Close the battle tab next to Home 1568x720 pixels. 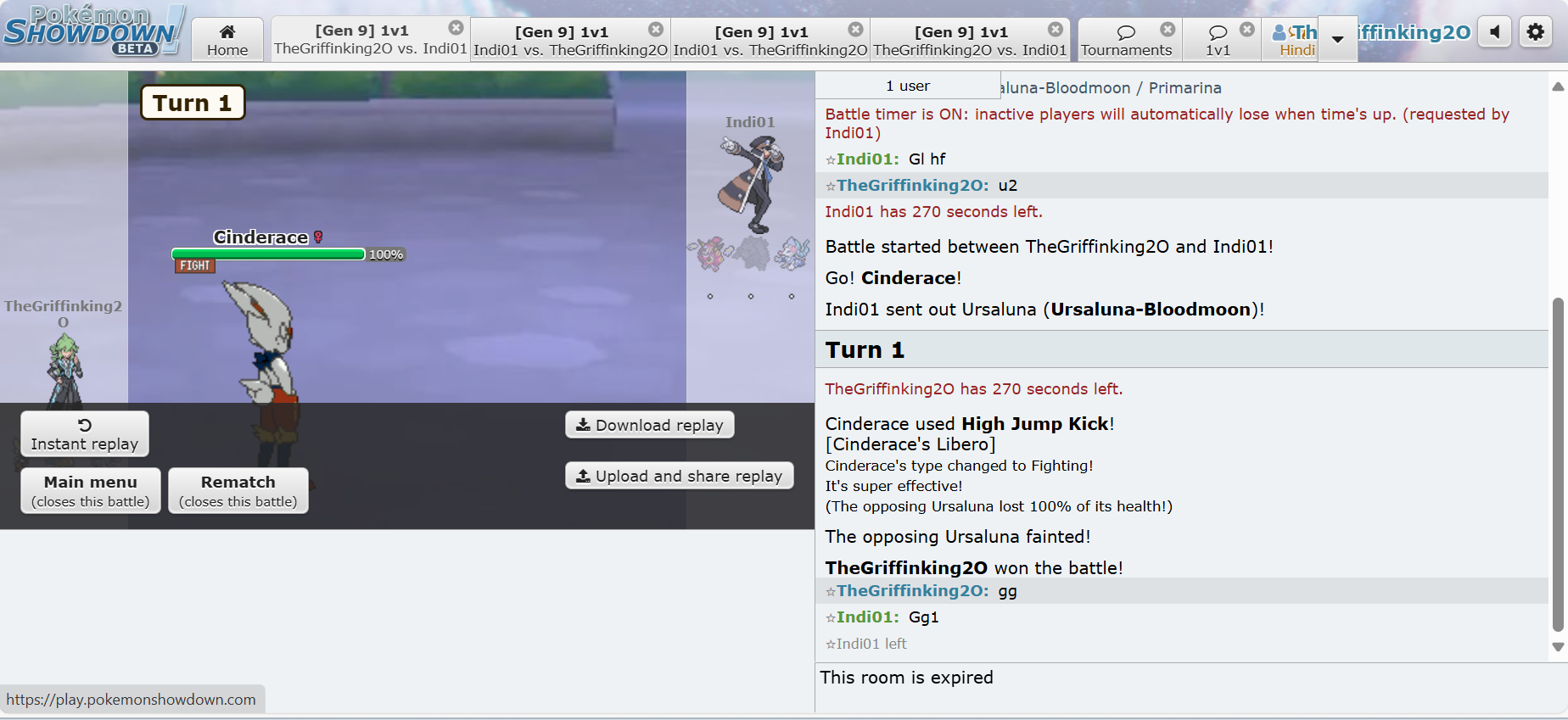pos(456,28)
